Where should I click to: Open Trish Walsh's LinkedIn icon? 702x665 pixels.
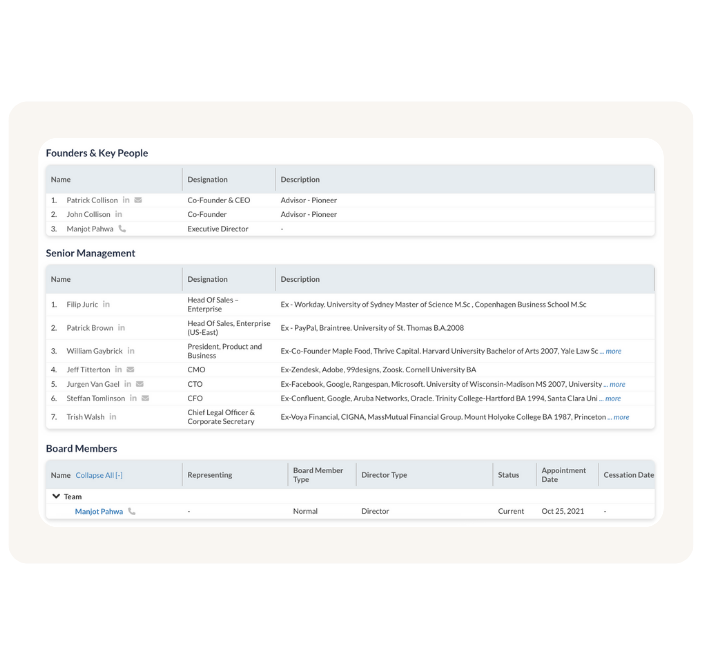(x=113, y=417)
